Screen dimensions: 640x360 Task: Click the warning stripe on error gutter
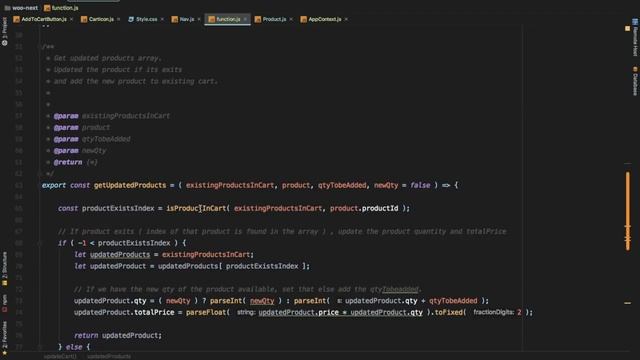click(x=628, y=210)
